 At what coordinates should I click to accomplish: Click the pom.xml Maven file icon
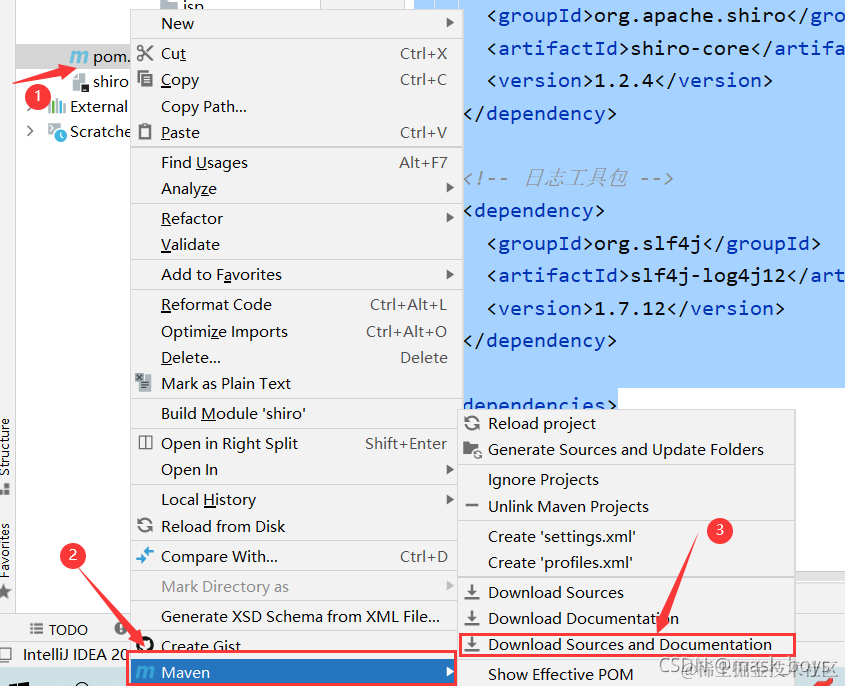[x=79, y=56]
